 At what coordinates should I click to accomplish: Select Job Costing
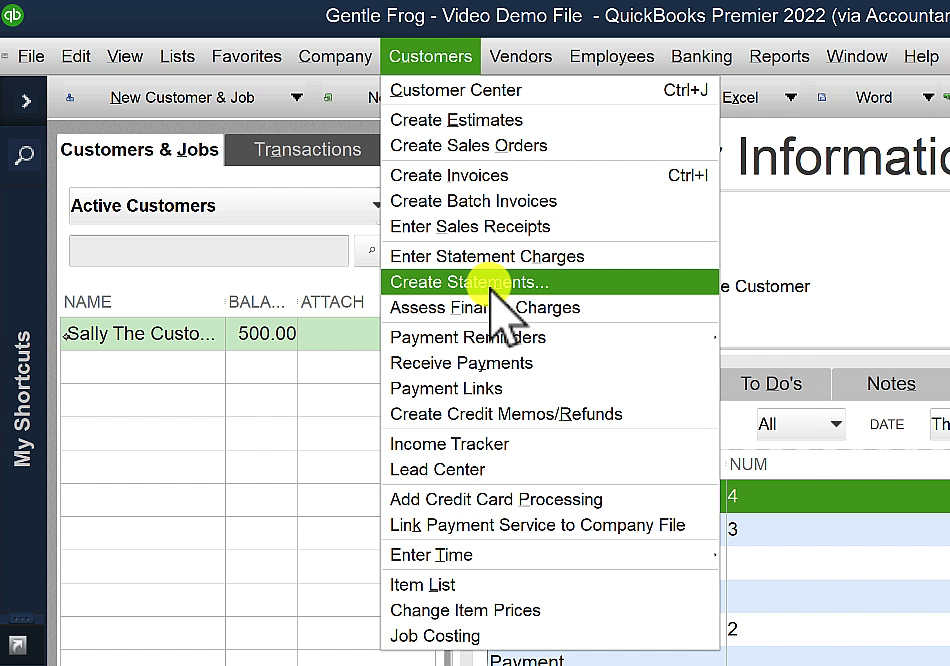click(x=550, y=636)
